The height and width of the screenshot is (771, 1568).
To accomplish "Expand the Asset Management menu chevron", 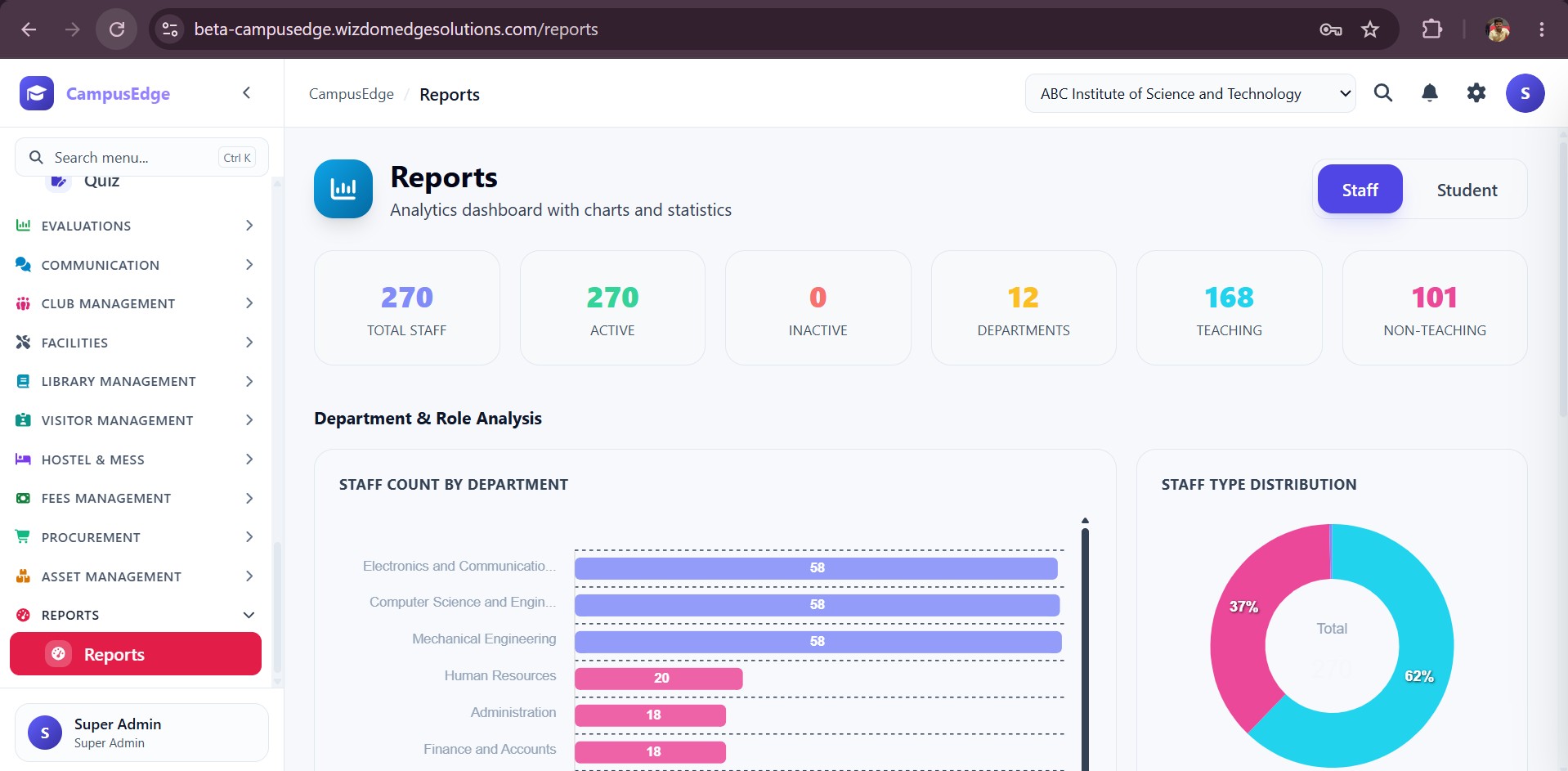I will pos(249,576).
